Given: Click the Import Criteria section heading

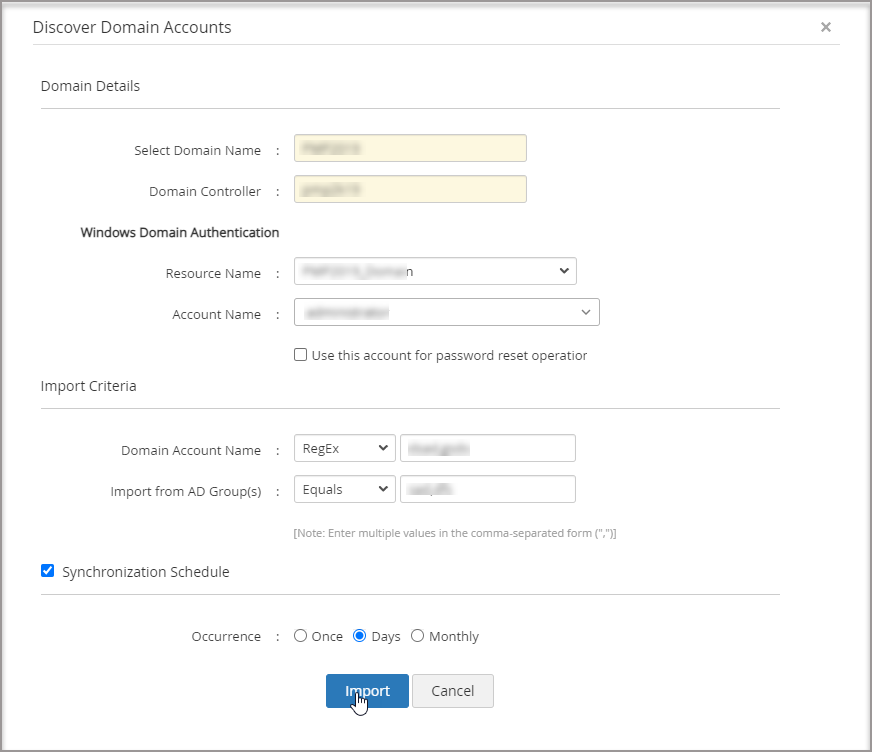Looking at the screenshot, I should pos(88,386).
